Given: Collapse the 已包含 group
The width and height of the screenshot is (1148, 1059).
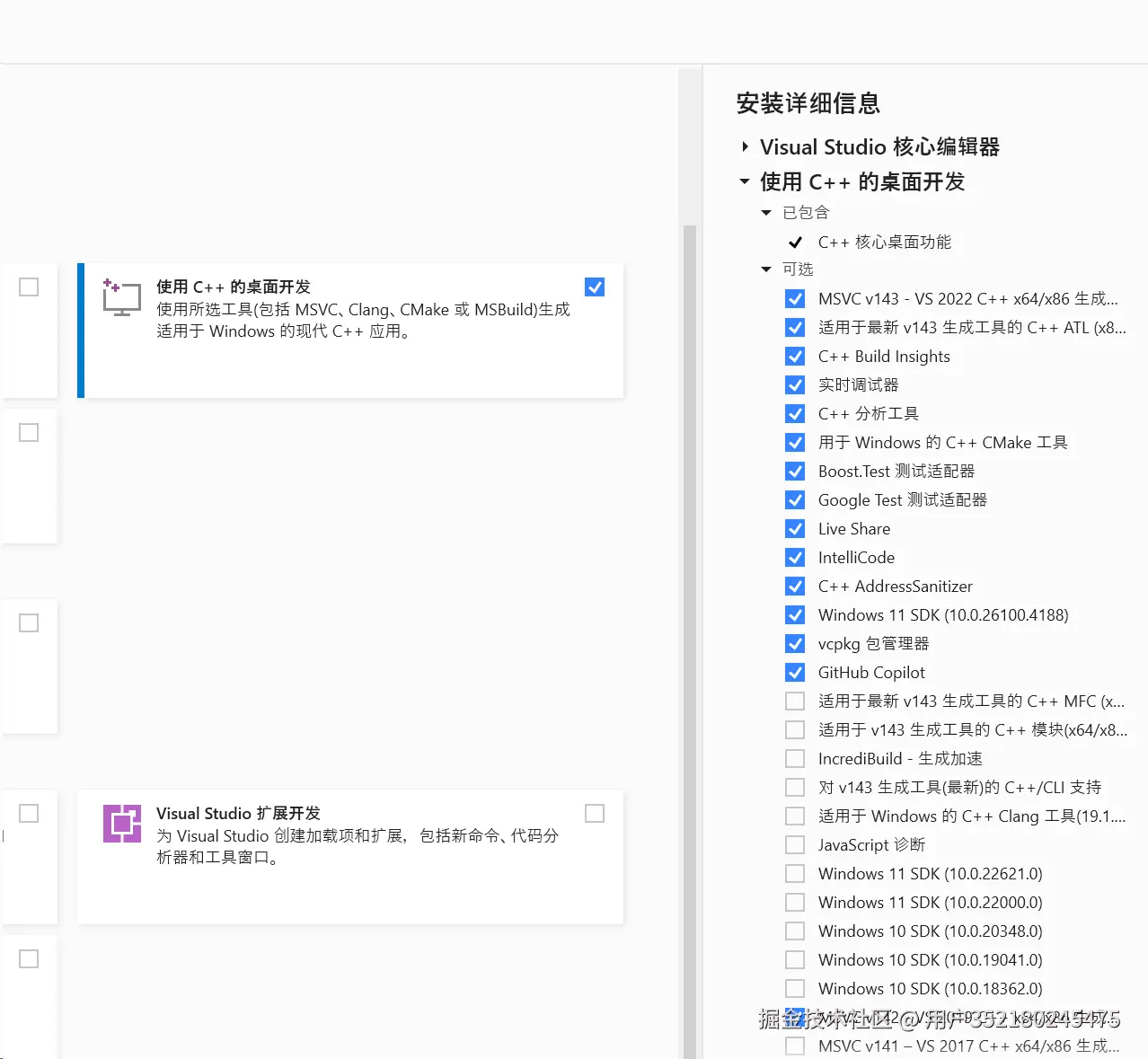Looking at the screenshot, I should [x=766, y=213].
